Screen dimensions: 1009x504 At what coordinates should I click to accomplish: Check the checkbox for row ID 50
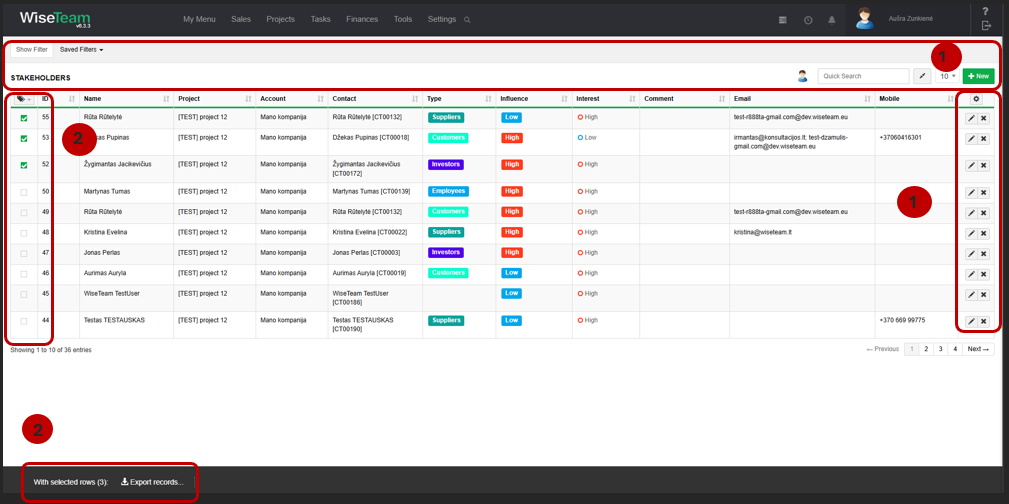pos(24,192)
